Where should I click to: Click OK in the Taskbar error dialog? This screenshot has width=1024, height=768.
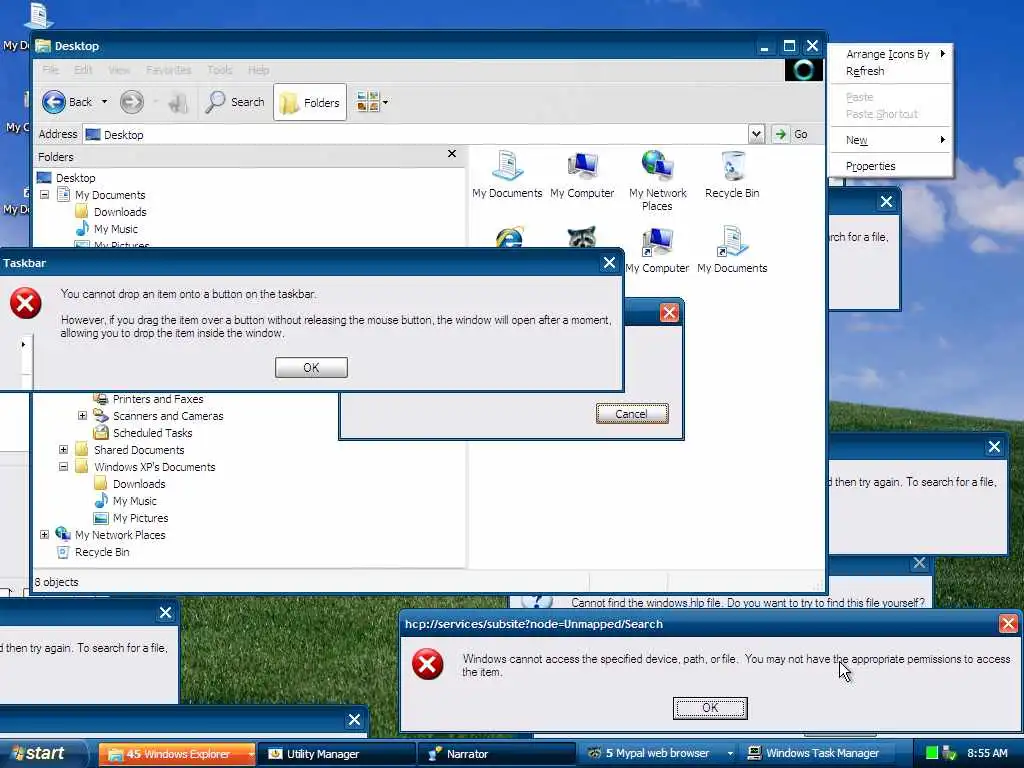click(x=311, y=367)
